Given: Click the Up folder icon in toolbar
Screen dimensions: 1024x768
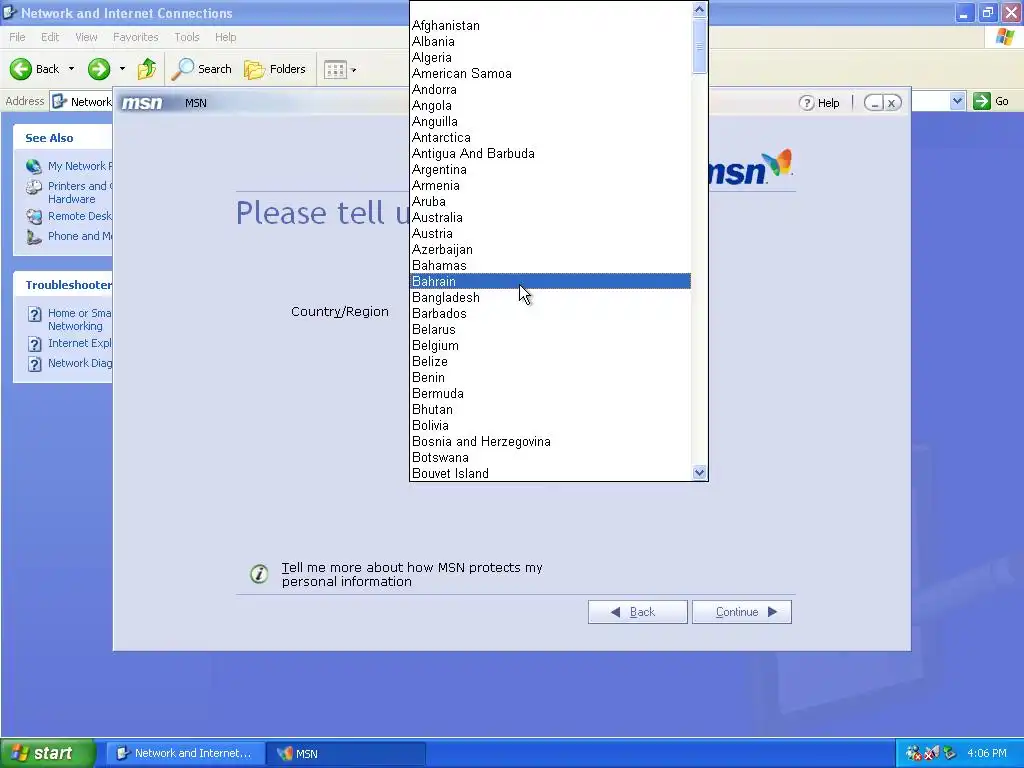Looking at the screenshot, I should (x=147, y=69).
